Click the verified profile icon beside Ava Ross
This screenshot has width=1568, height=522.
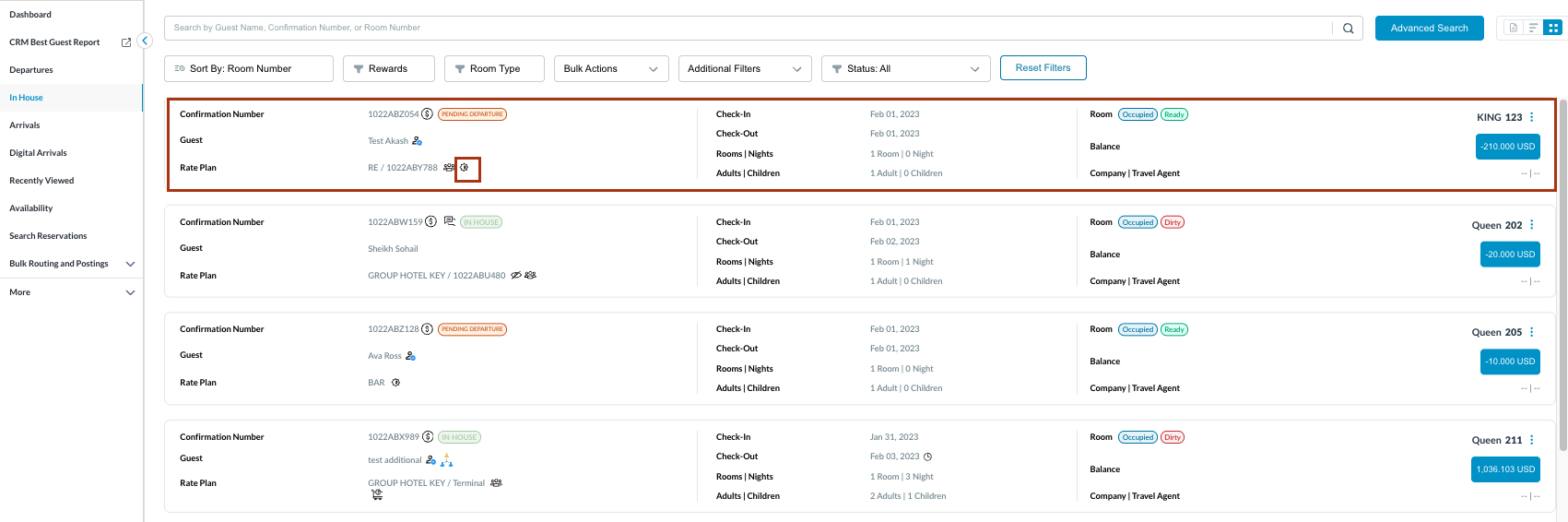[x=410, y=356]
